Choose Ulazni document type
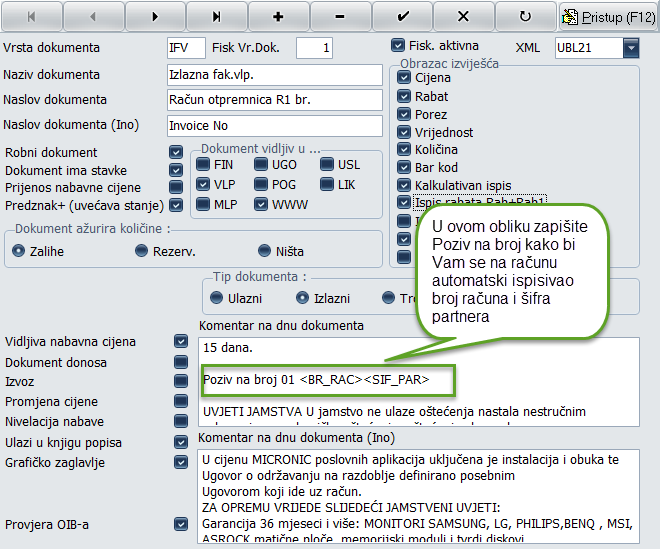The image size is (660, 549). (x=216, y=298)
